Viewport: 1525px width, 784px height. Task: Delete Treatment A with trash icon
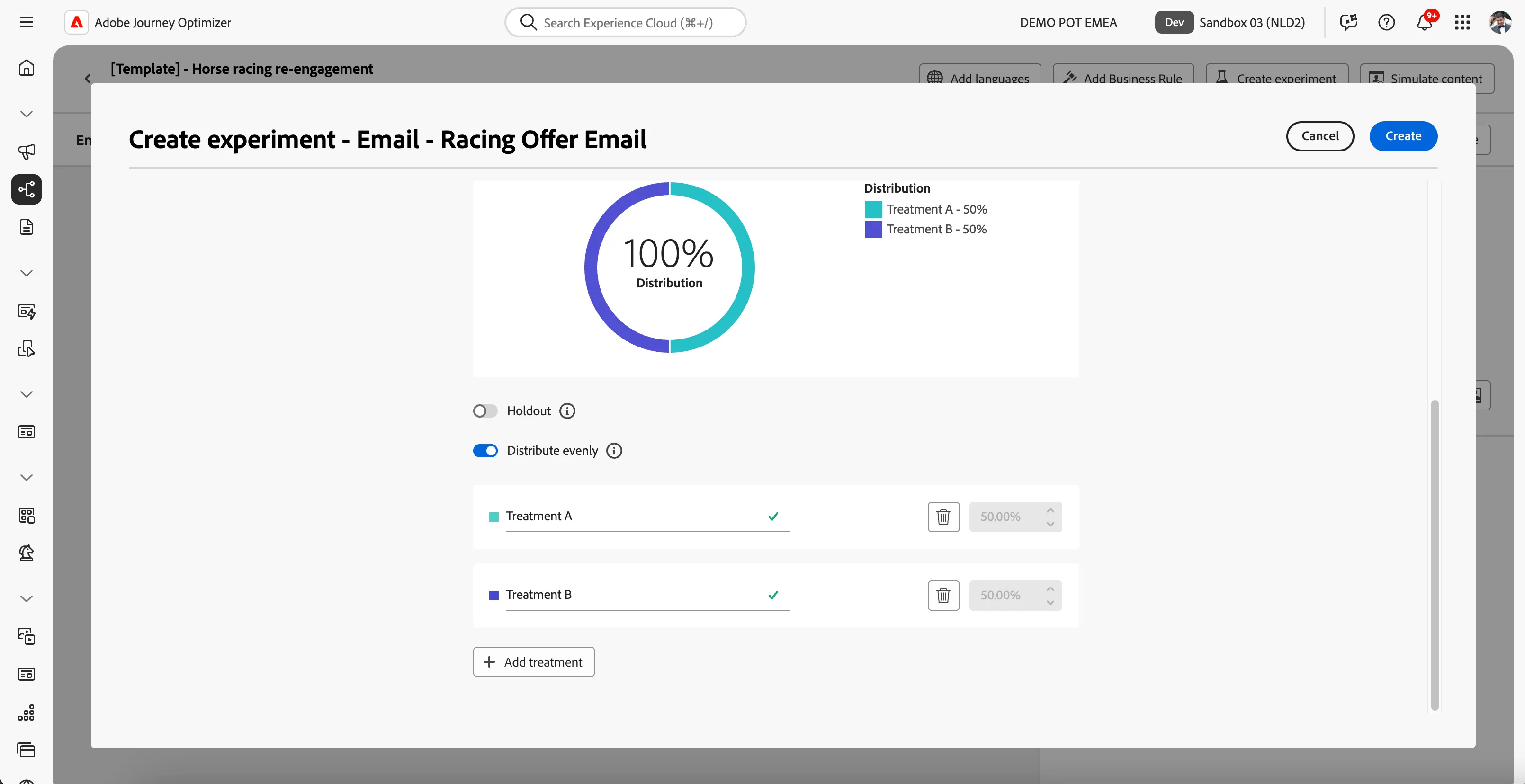click(x=943, y=517)
